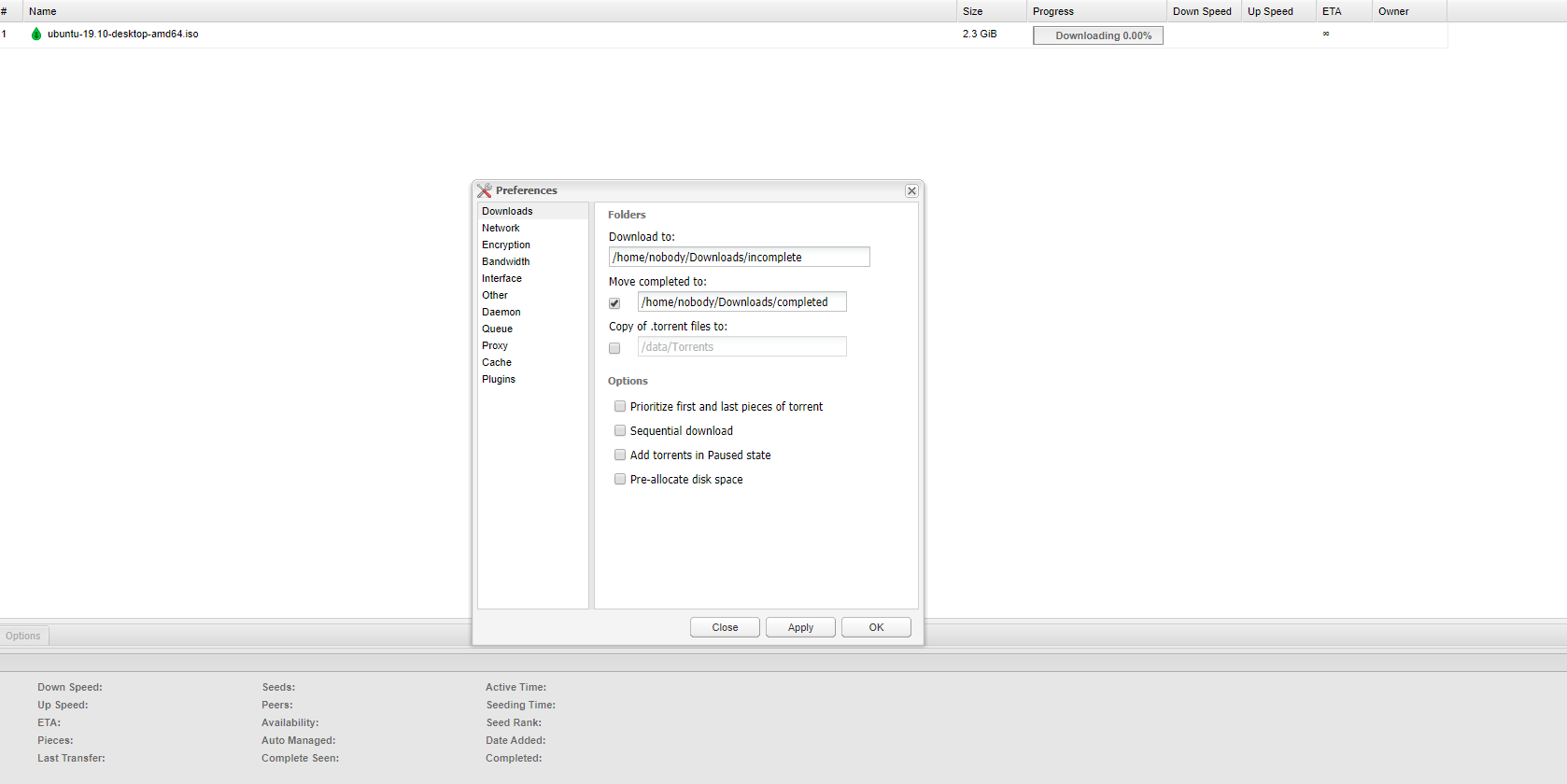This screenshot has width=1567, height=784.
Task: Sort by the Progress column header
Action: point(1097,11)
